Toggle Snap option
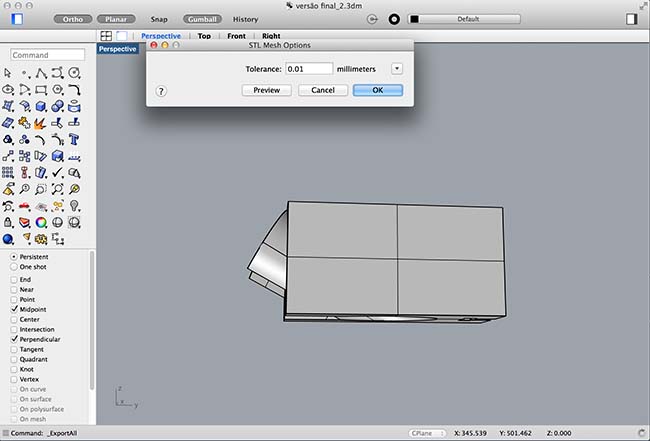This screenshot has width=650, height=441. coord(159,19)
